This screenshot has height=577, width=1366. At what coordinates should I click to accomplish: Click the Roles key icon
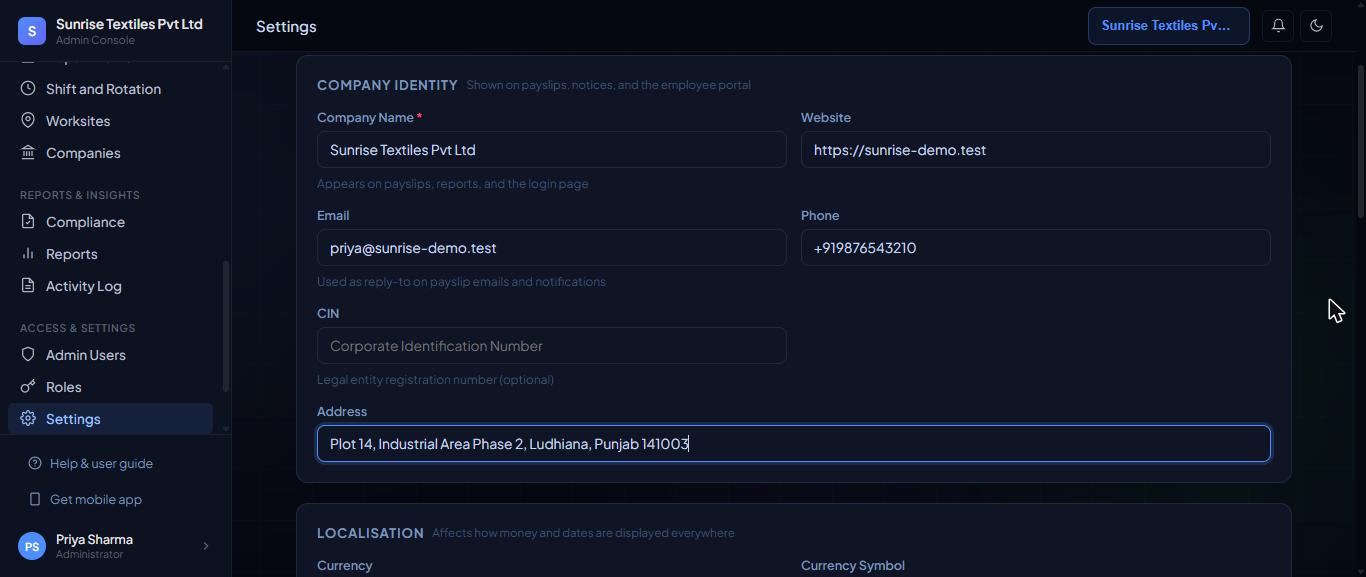[28, 387]
